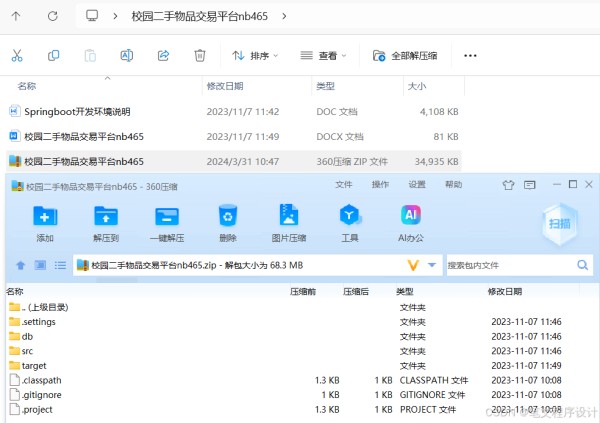Click the skin shirt icon in 360压缩 titlebar
The height and width of the screenshot is (423, 600).
point(508,185)
